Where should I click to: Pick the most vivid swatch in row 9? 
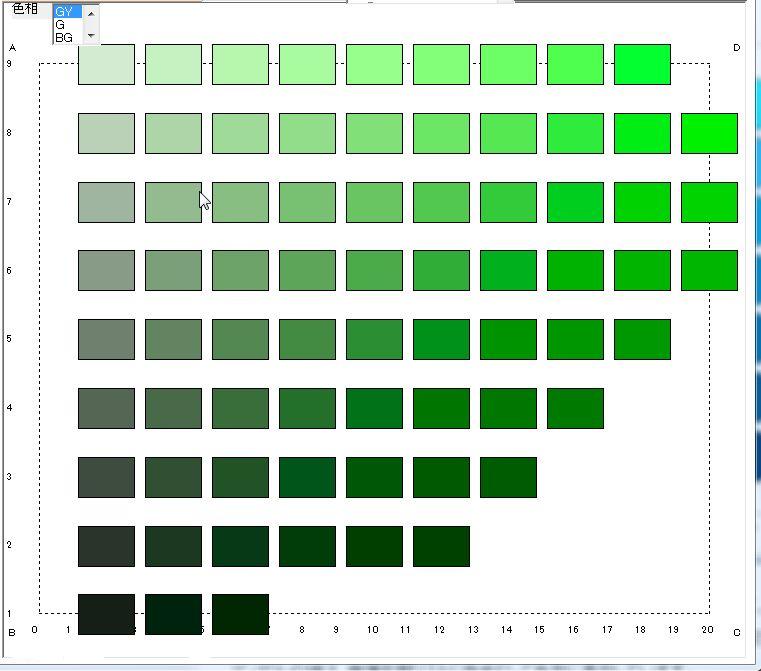tap(642, 64)
